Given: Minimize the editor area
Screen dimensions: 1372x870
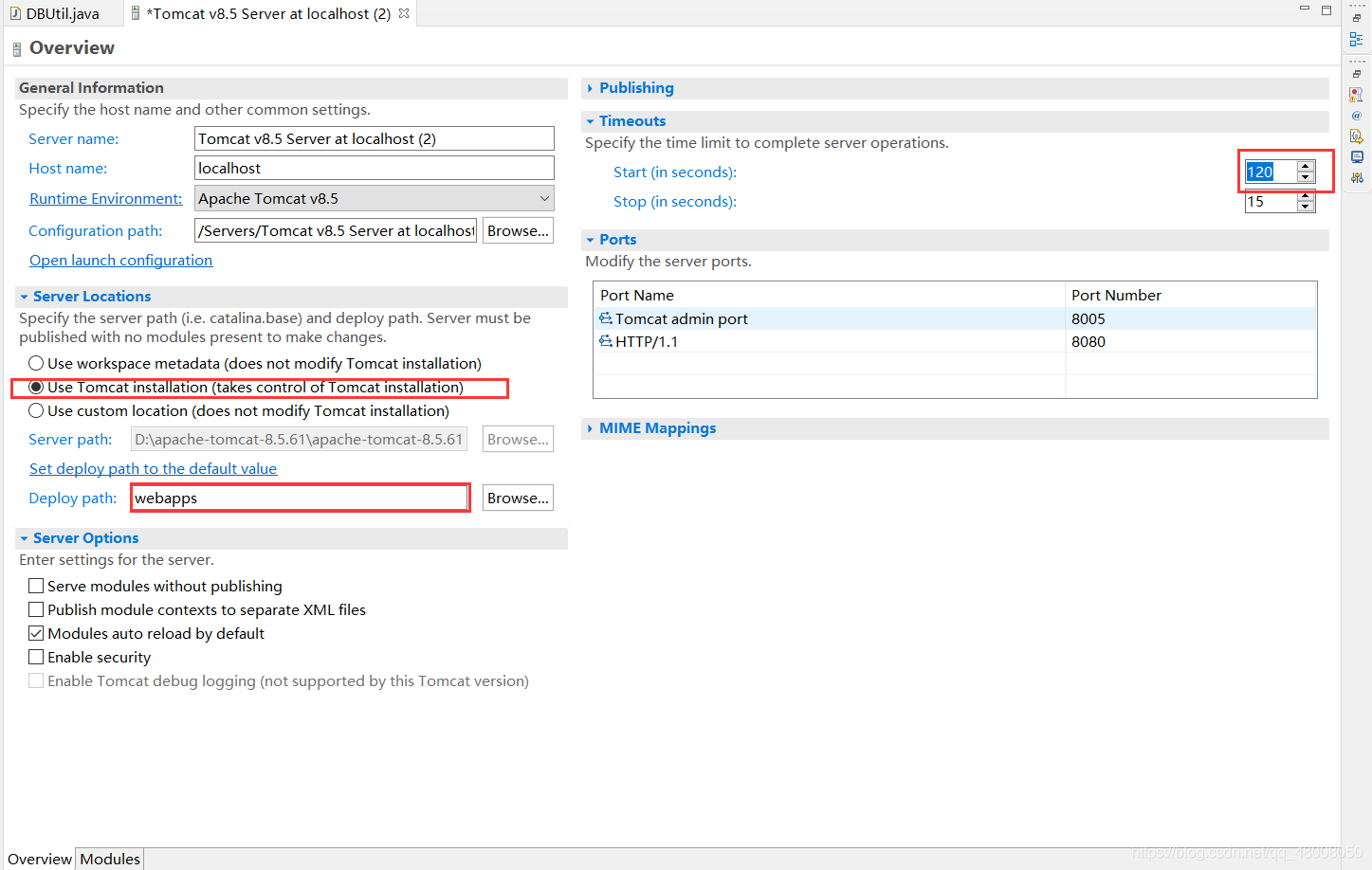Looking at the screenshot, I should 1305,9.
